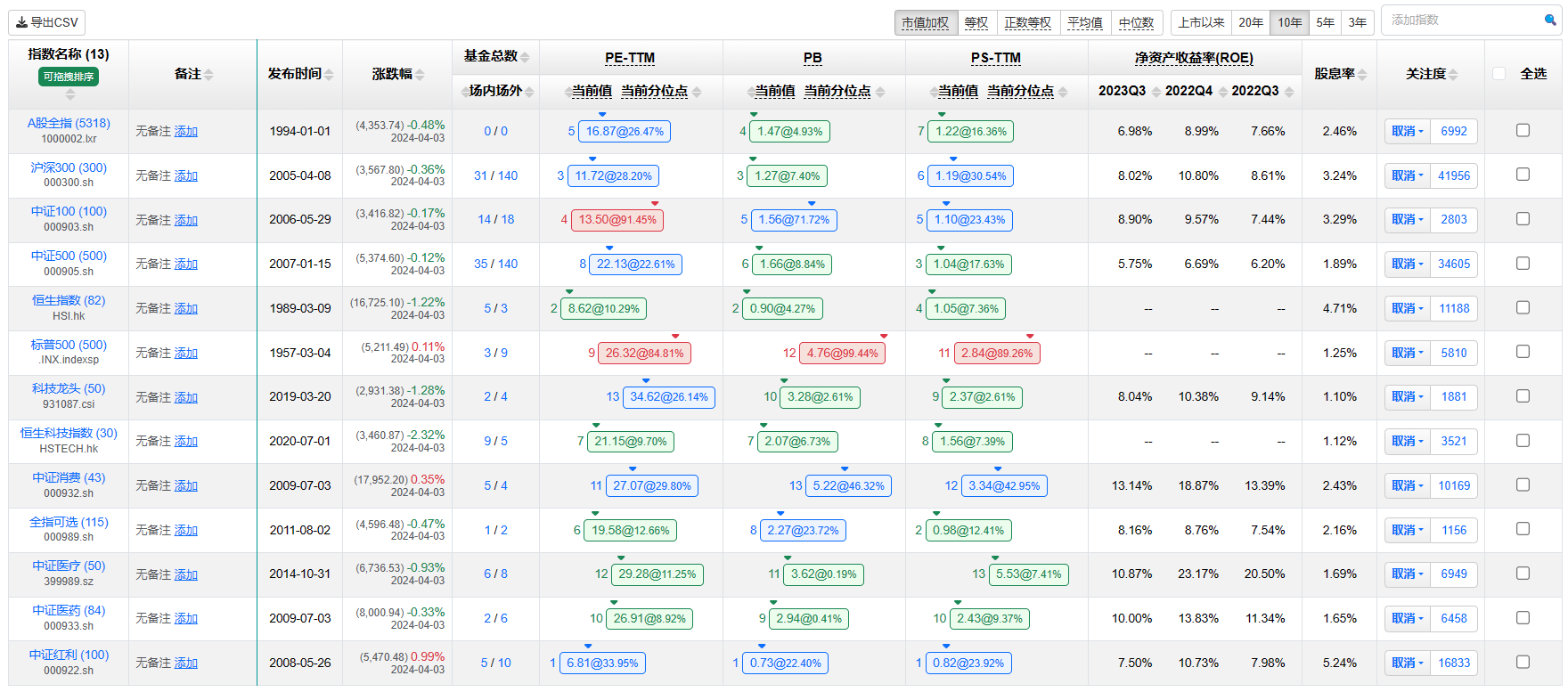The image size is (1568, 692).
Task: Sort by PB 当前分位点 arrows
Action: tap(880, 92)
